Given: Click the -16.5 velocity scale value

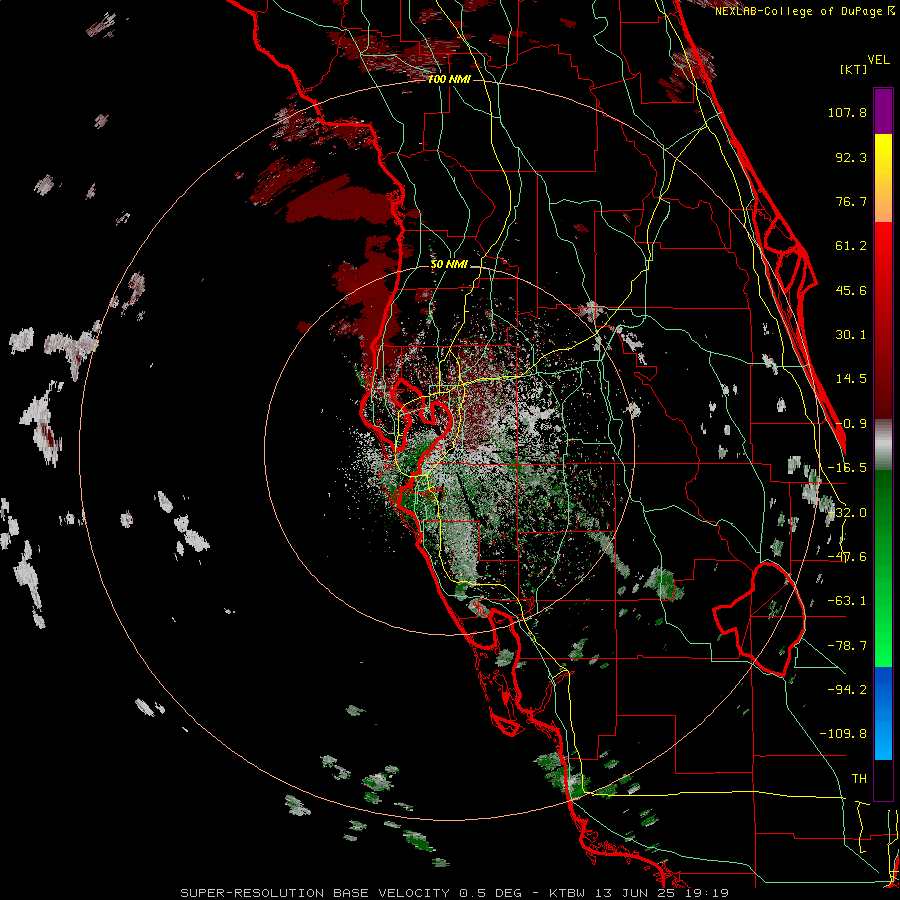Looking at the screenshot, I should pos(847,468).
